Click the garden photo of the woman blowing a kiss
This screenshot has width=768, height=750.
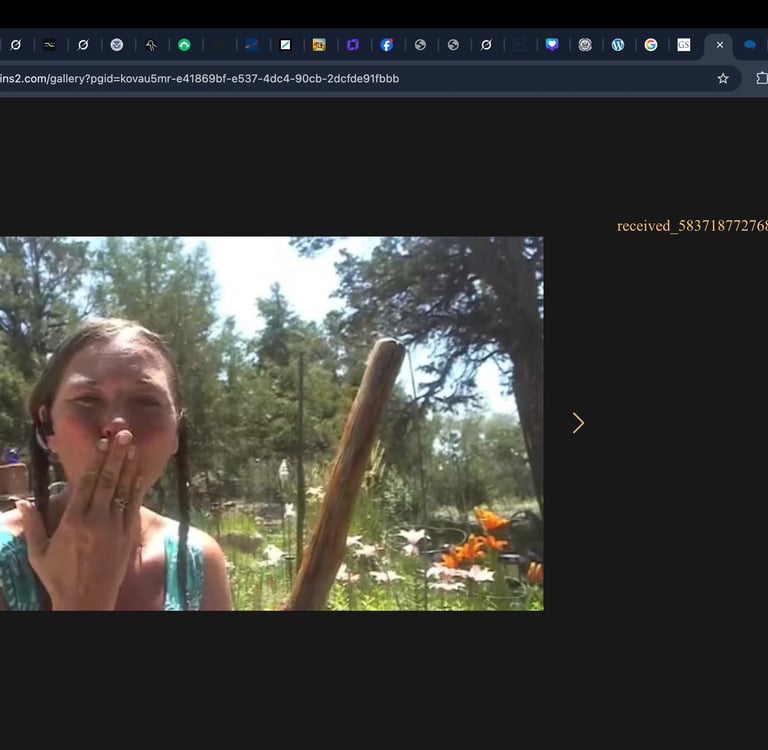tap(271, 424)
